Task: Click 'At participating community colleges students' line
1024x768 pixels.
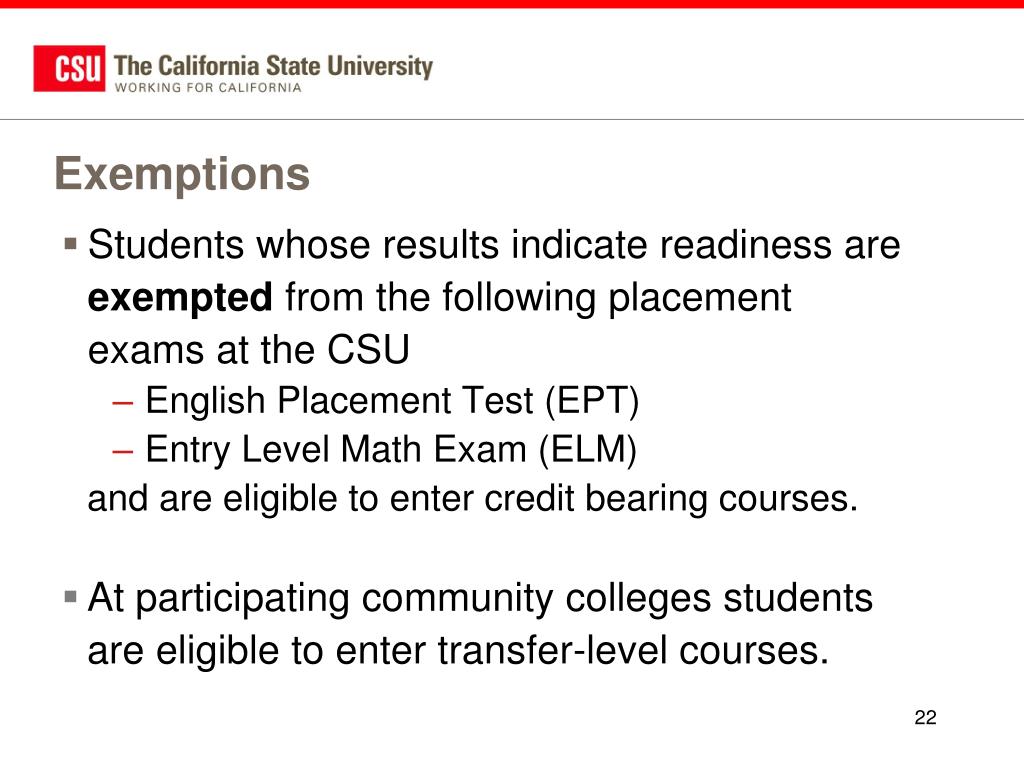Action: pyautogui.click(x=481, y=599)
